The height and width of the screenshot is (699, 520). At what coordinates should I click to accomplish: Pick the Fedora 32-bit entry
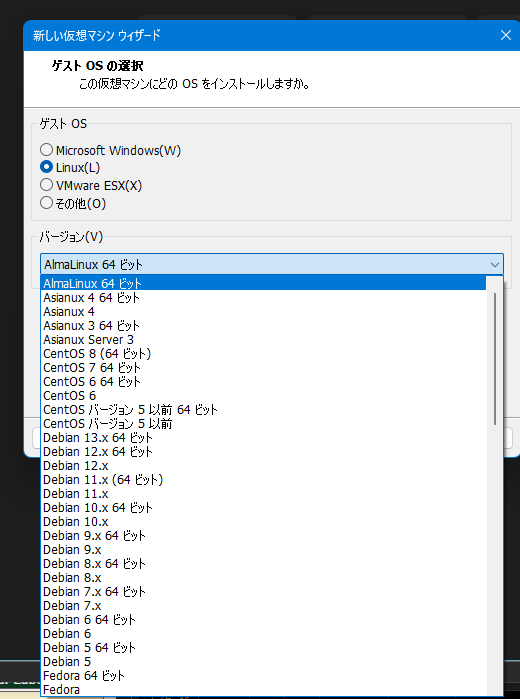point(263,690)
